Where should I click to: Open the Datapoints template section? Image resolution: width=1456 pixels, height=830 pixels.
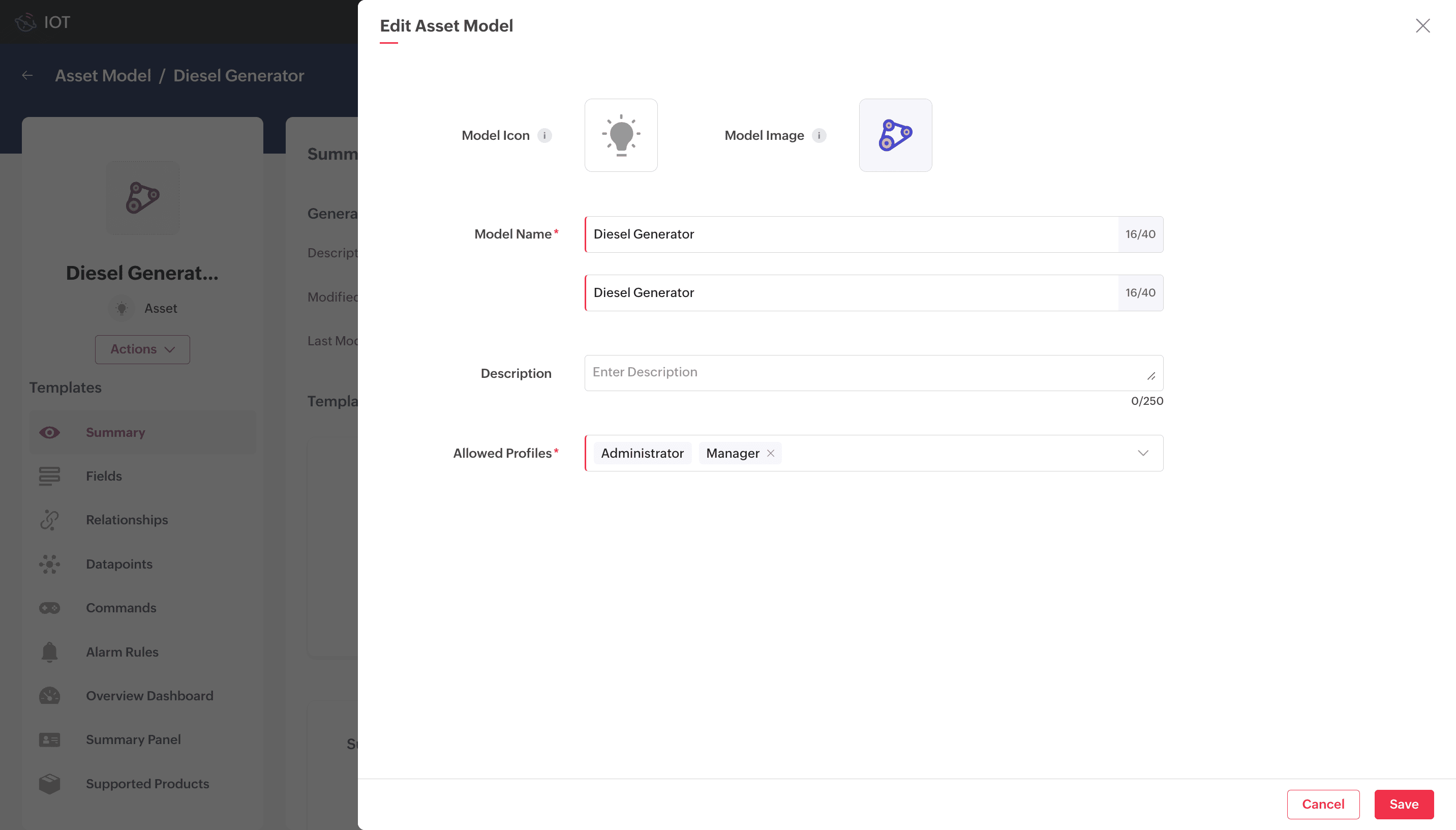click(x=119, y=564)
